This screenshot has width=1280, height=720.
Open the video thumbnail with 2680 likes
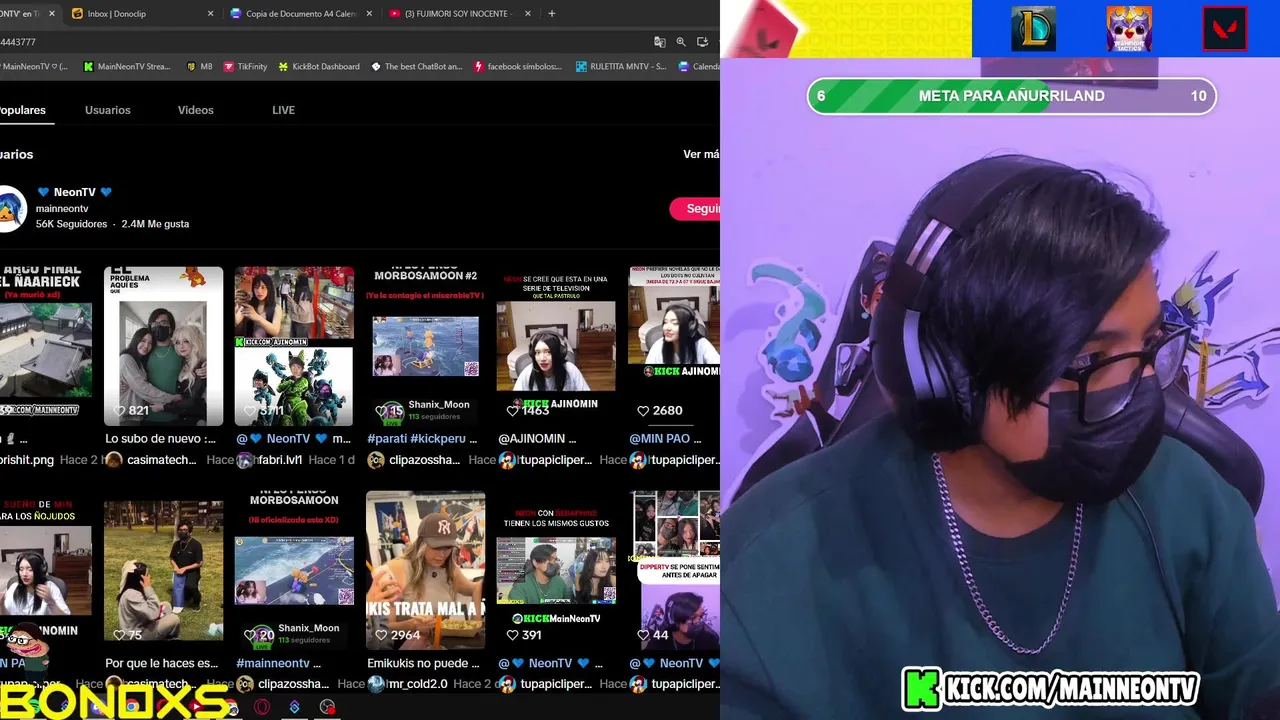click(674, 346)
